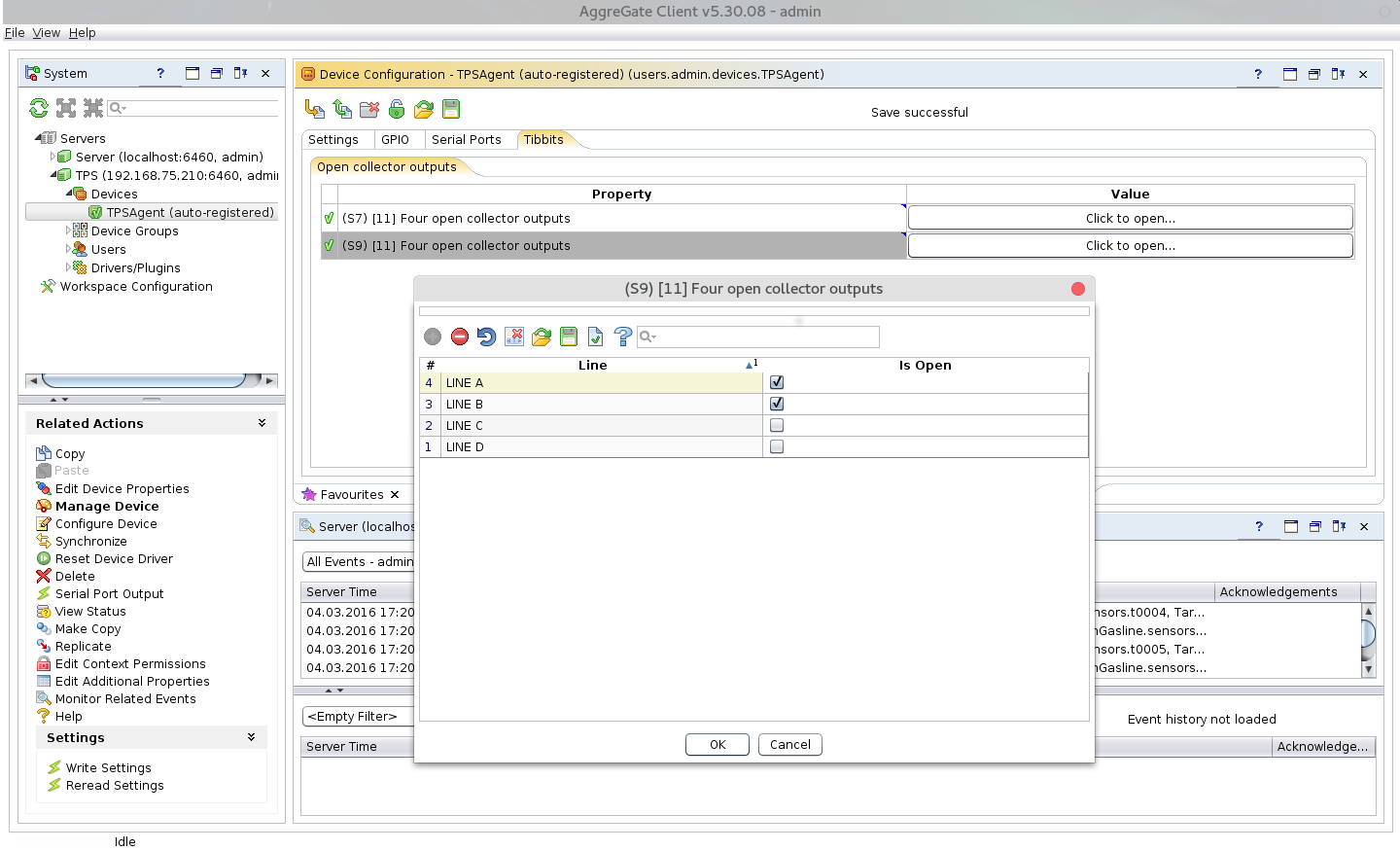Click Reread Settings in Settings section
1400x851 pixels.
115,785
